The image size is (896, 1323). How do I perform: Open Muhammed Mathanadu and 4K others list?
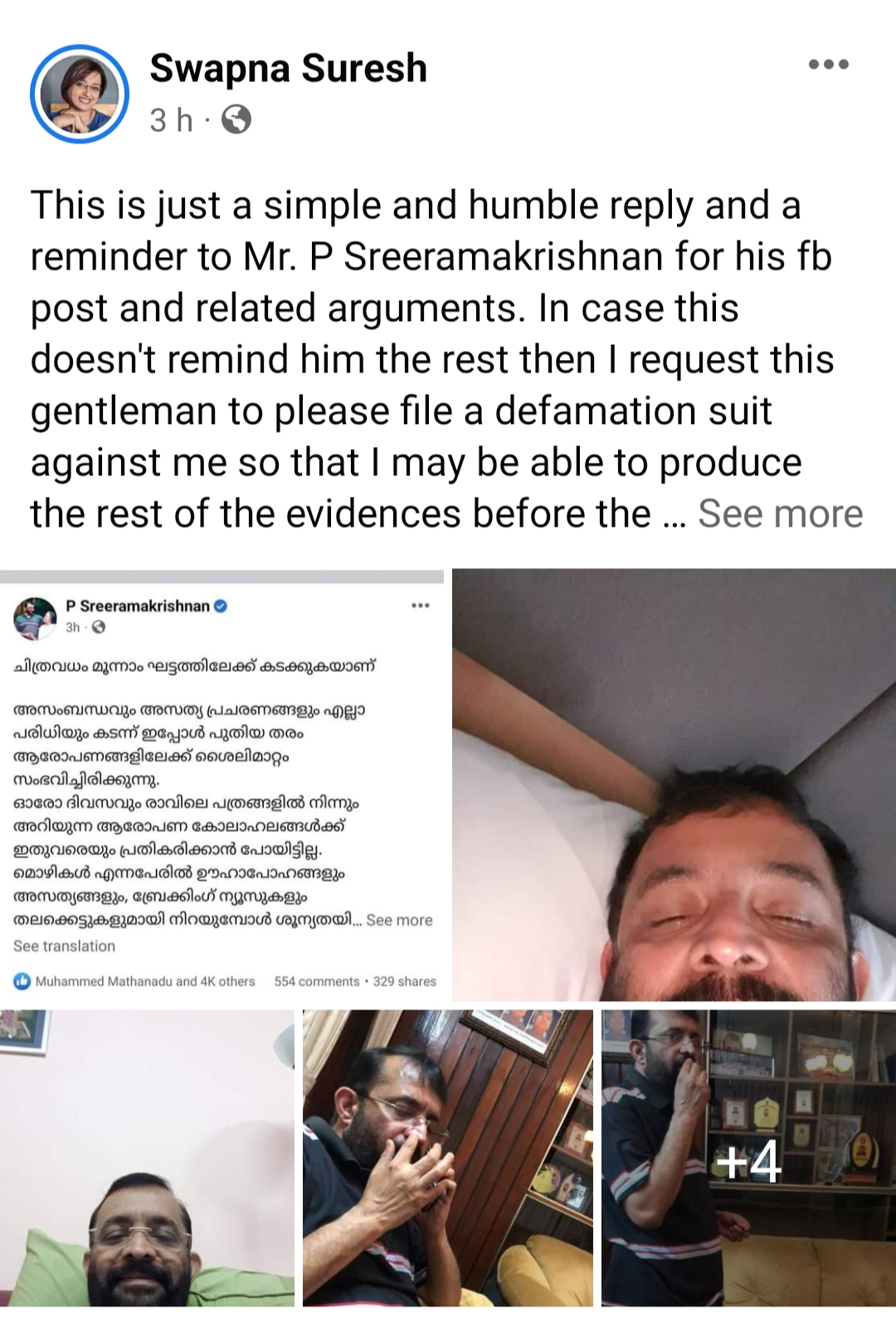pyautogui.click(x=145, y=981)
